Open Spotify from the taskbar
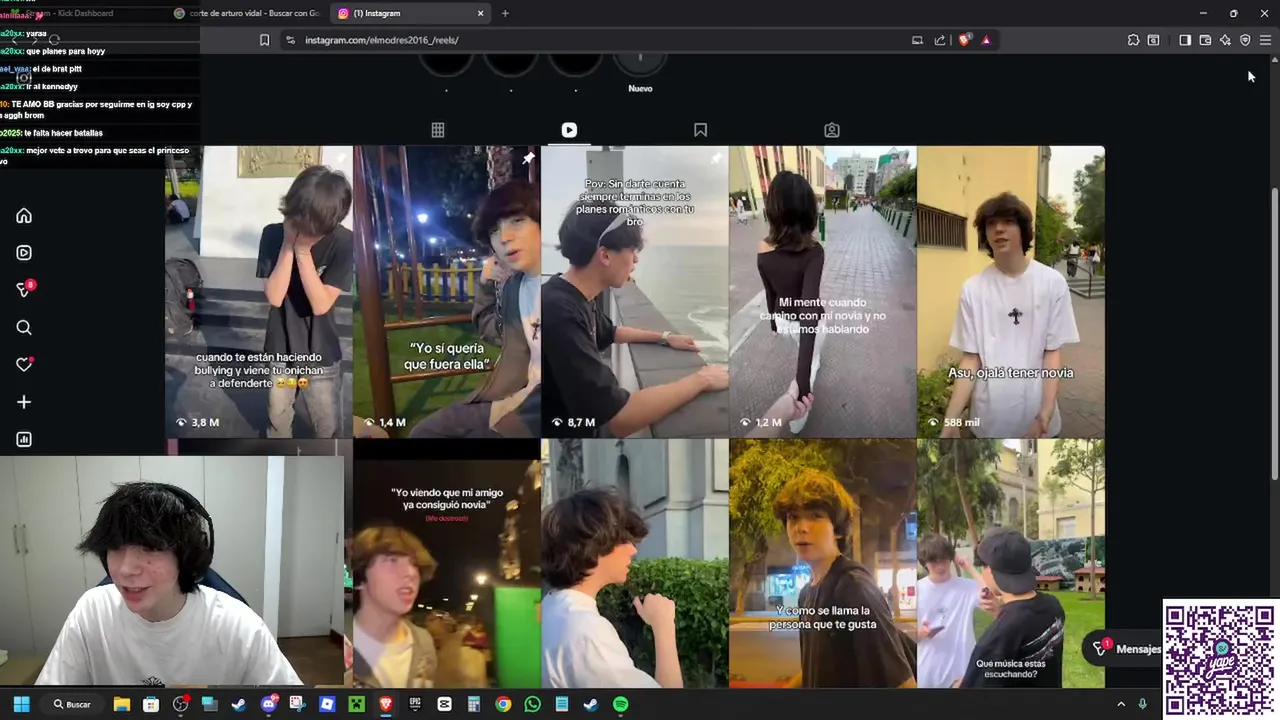Viewport: 1280px width, 720px height. 620,704
